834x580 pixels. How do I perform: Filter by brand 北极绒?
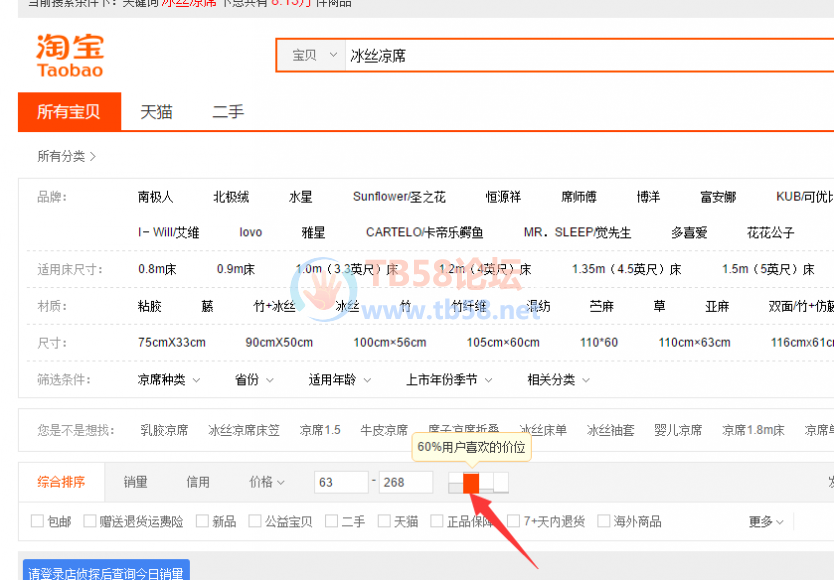(231, 197)
